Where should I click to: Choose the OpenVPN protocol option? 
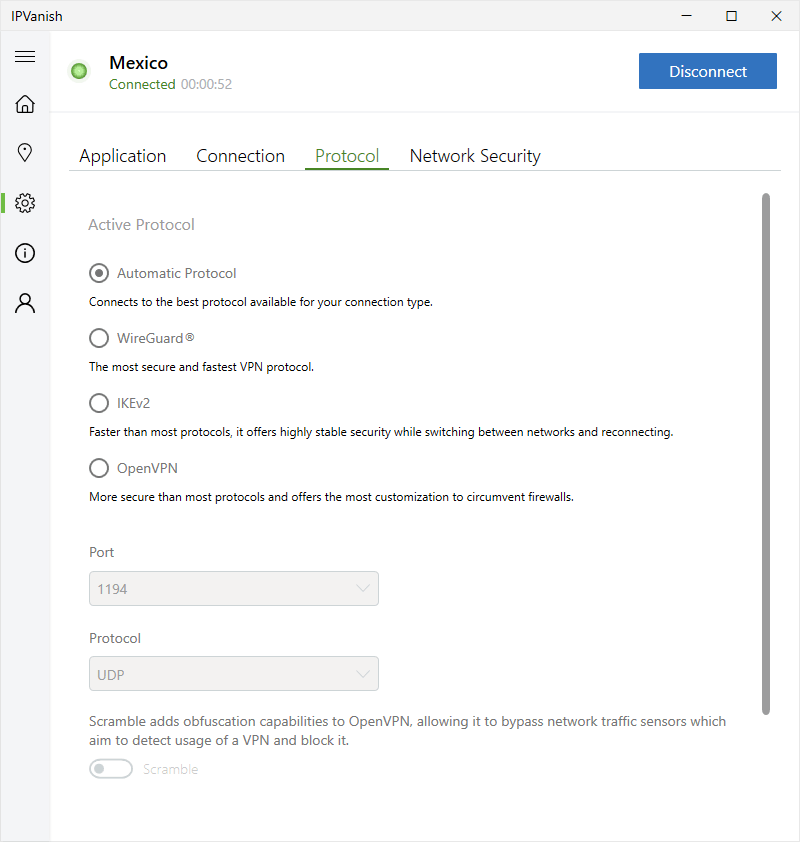tap(99, 468)
